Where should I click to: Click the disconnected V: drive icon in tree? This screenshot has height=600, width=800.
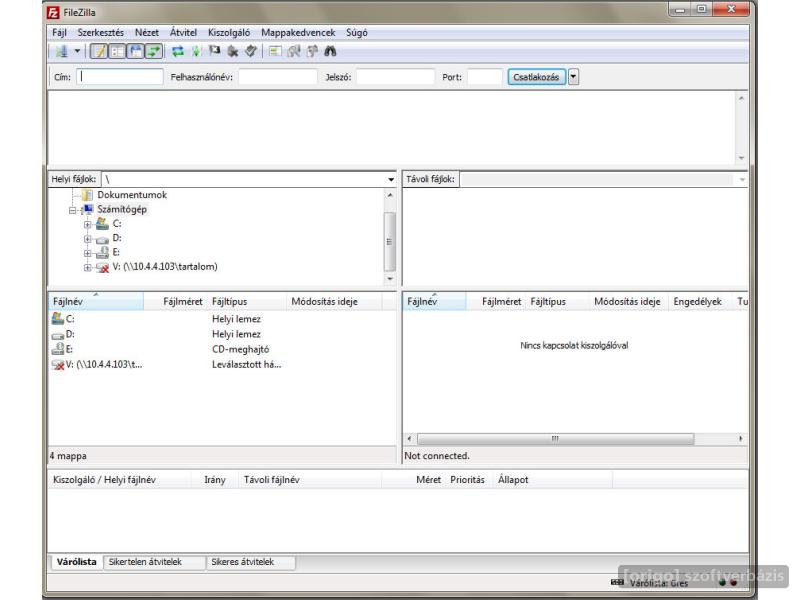(x=103, y=267)
